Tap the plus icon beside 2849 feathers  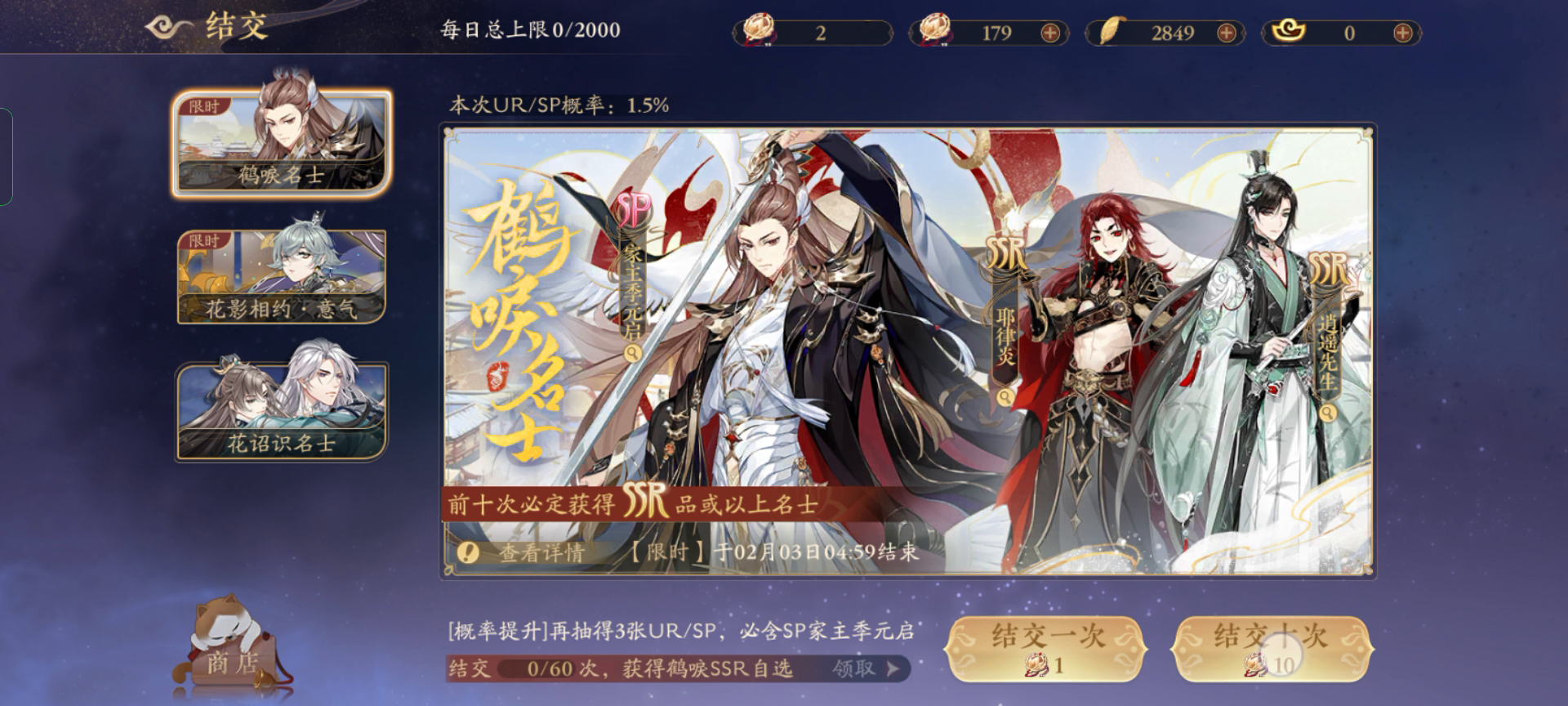tap(1226, 33)
